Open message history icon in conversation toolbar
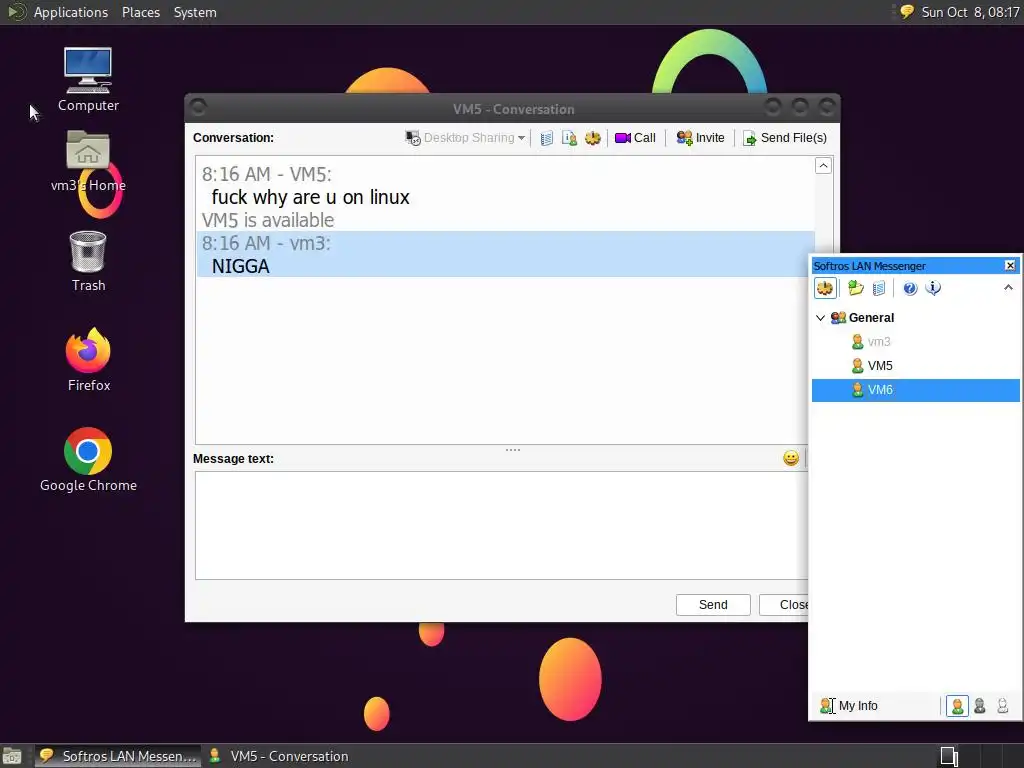 [547, 138]
